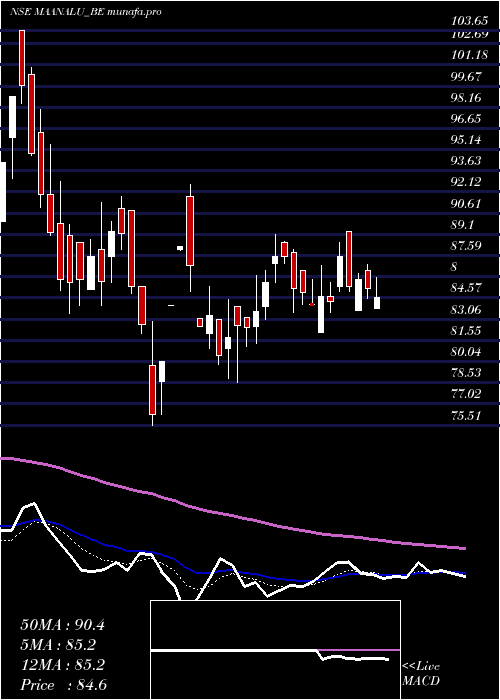Click the 75.51 price level label
This screenshot has width=500, height=700.
point(466,416)
